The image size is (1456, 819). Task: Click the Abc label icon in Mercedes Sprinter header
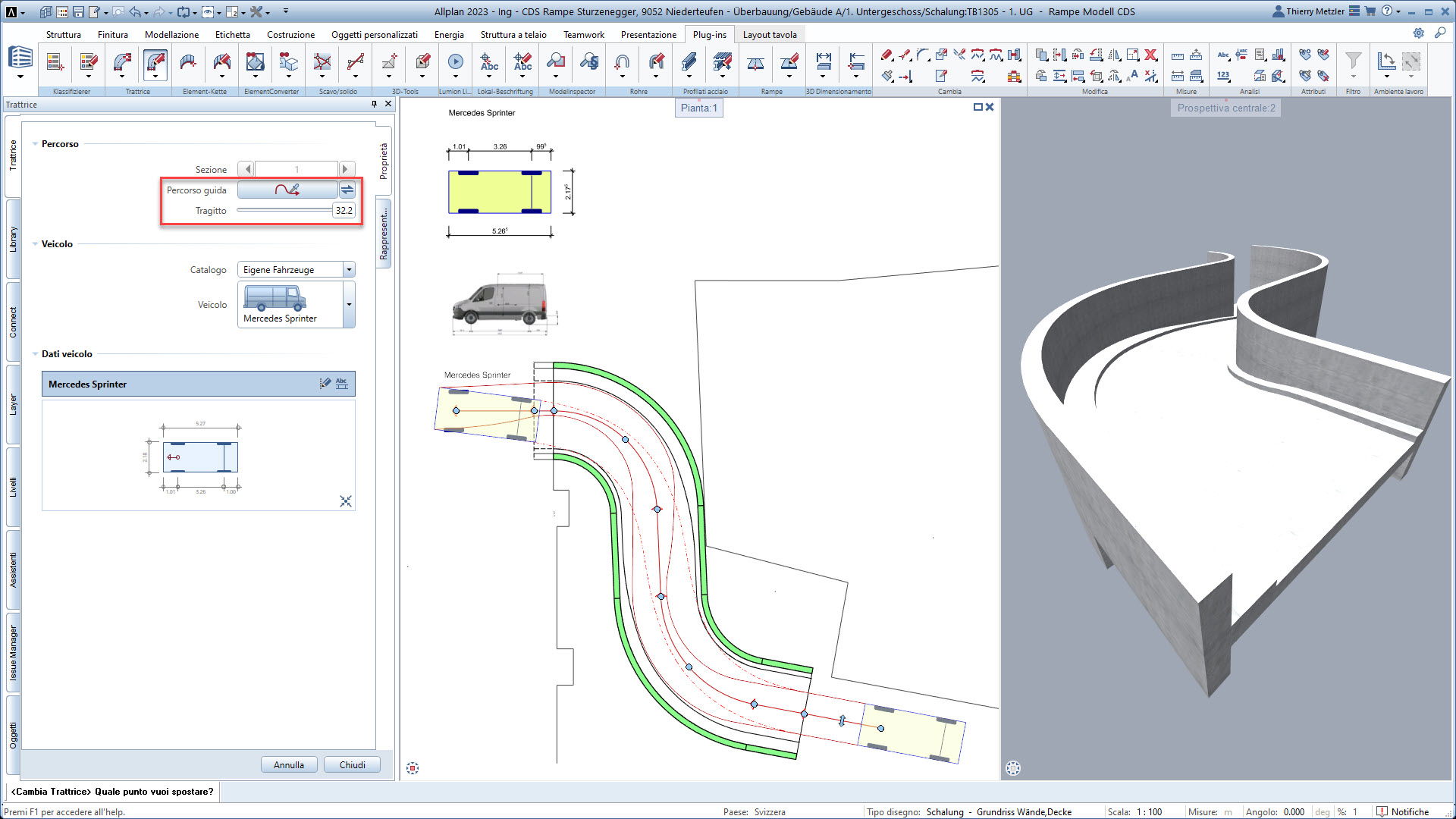pyautogui.click(x=342, y=384)
